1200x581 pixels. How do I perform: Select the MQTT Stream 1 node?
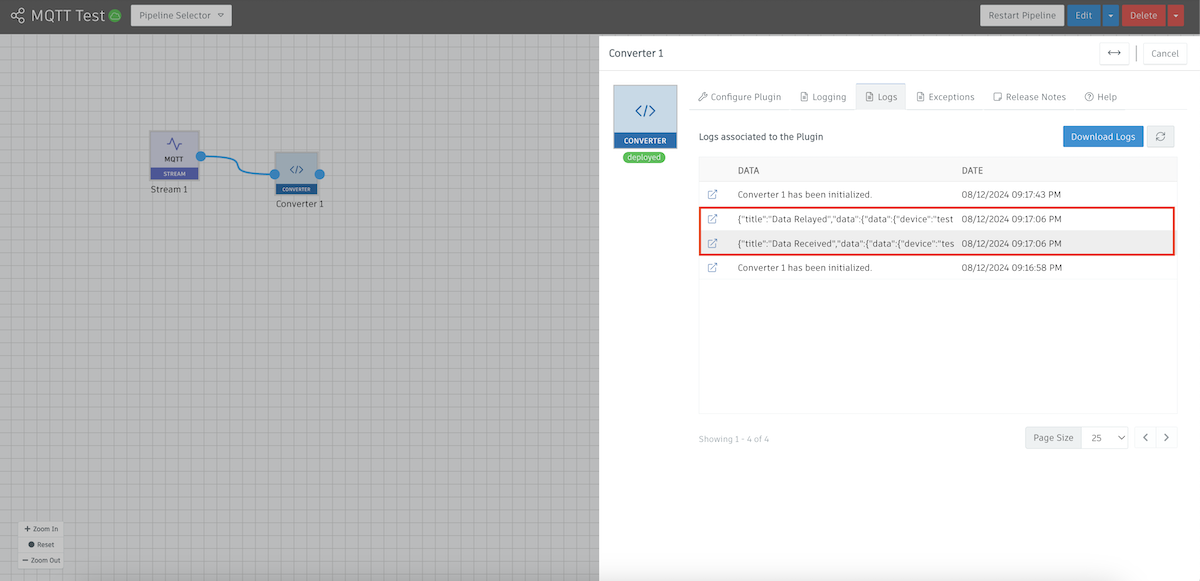coord(174,155)
